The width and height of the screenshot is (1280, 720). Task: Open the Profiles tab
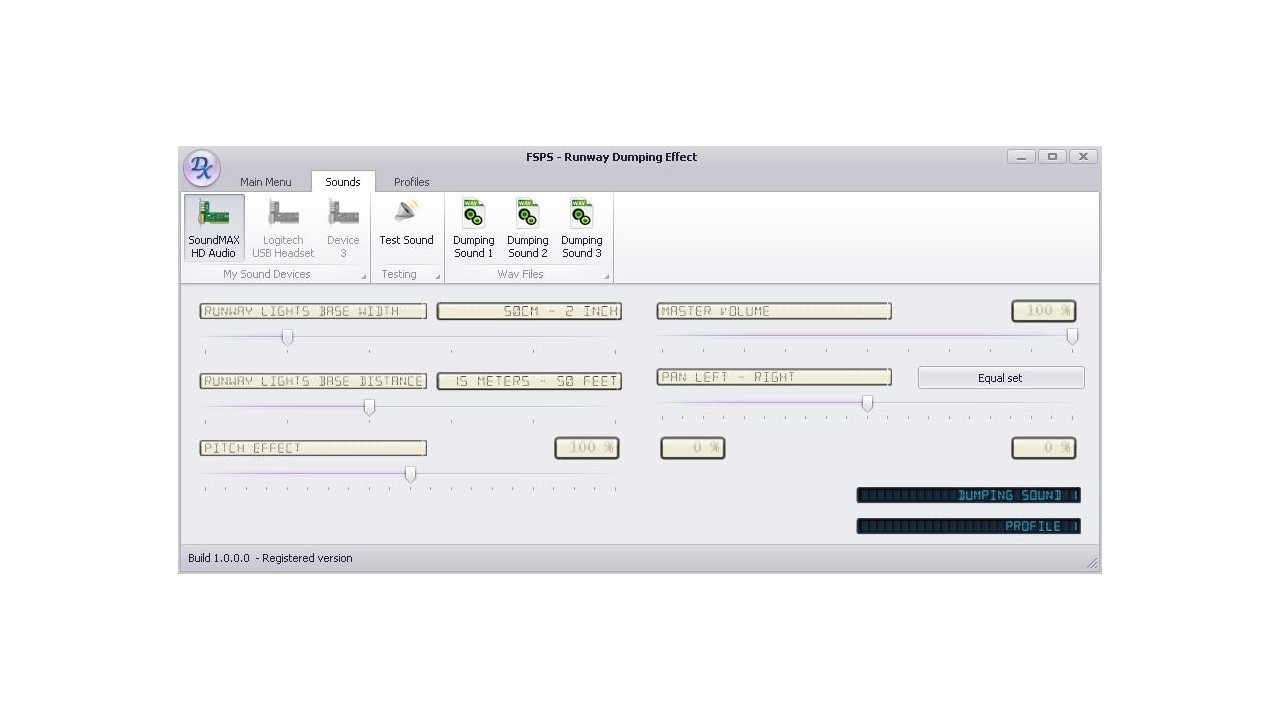coord(412,182)
